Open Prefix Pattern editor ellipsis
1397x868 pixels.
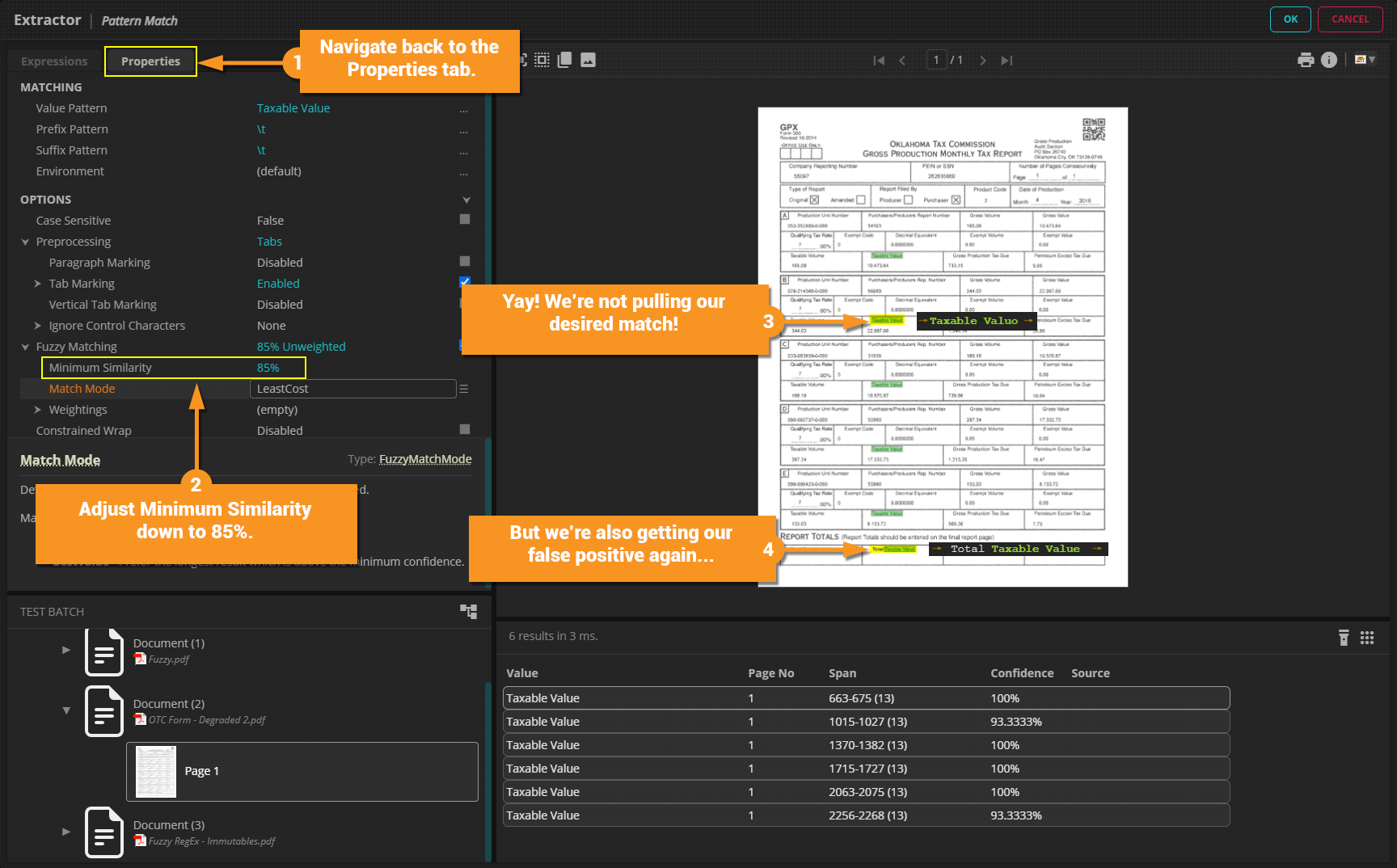click(x=463, y=130)
